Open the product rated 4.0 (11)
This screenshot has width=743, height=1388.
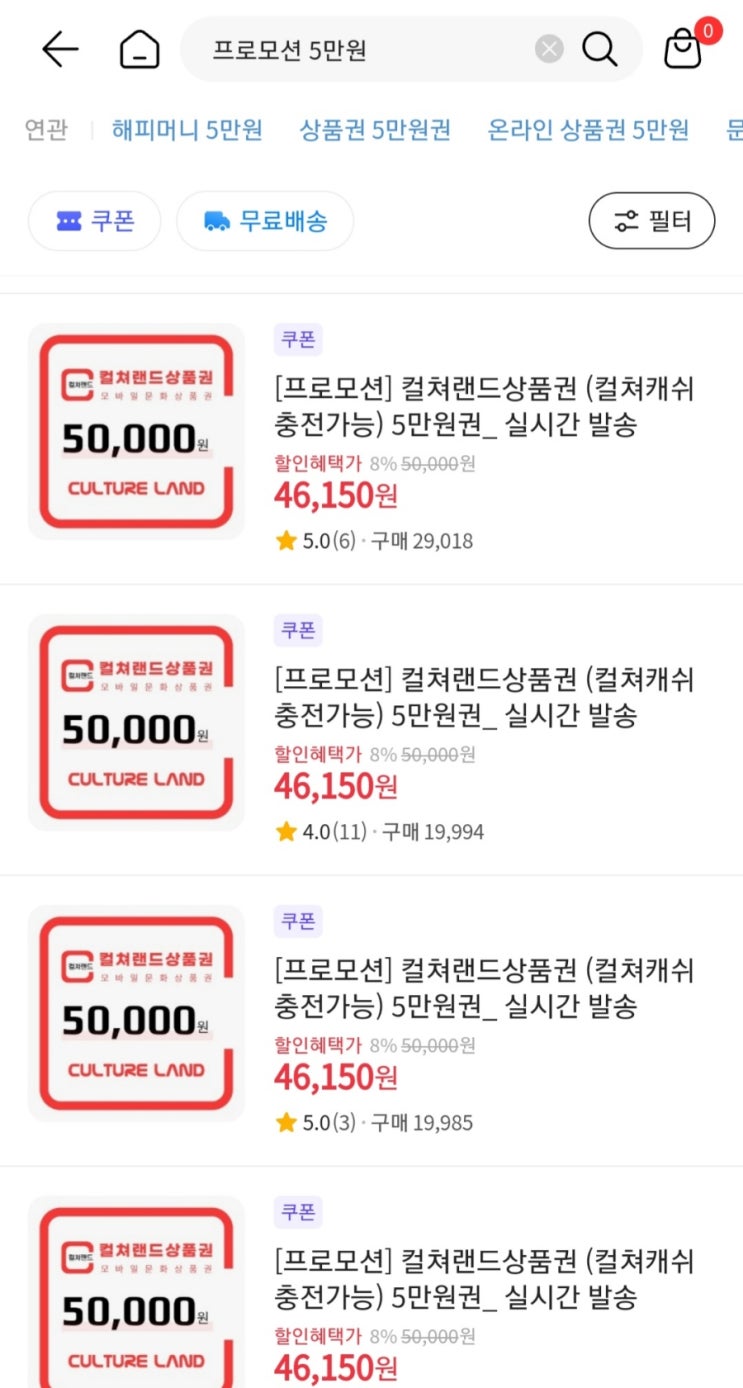coord(484,696)
